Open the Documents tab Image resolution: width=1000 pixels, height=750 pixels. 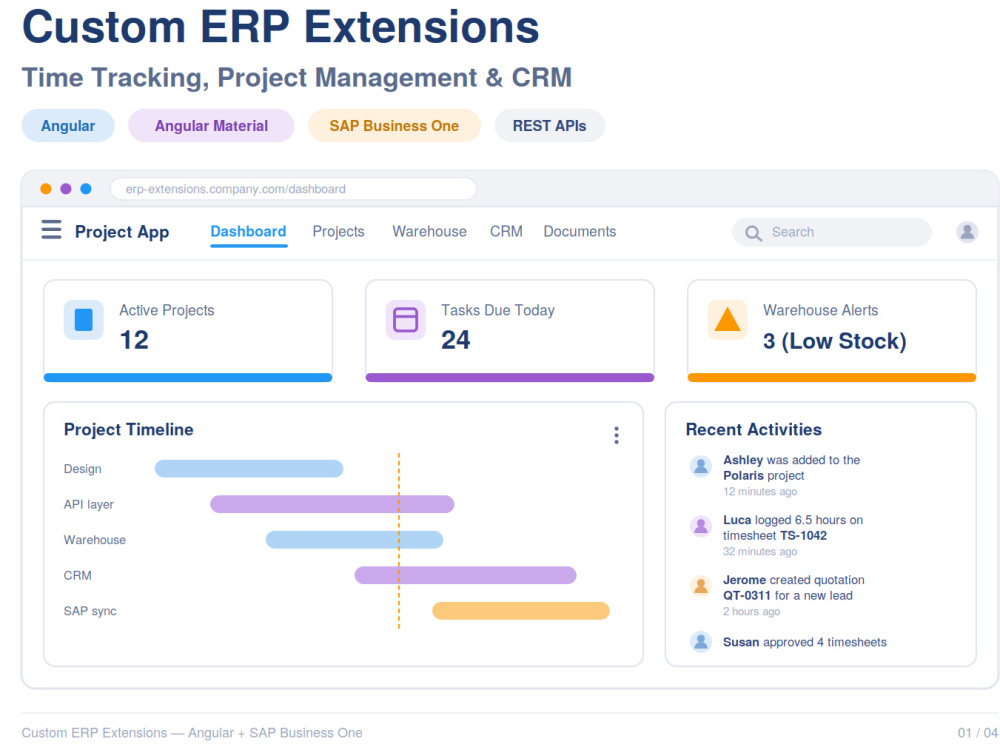pyautogui.click(x=580, y=232)
